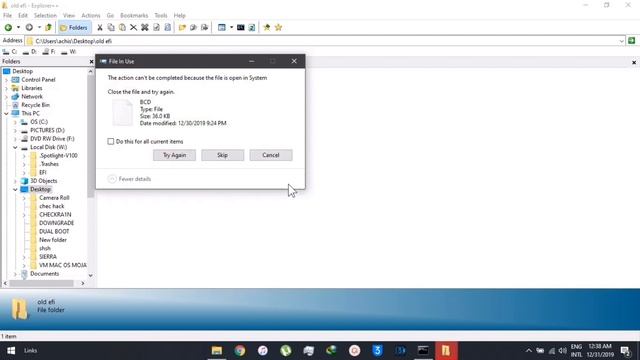Click the Refresh toolbar icon
640x360 pixels.
pyautogui.click(x=252, y=27)
